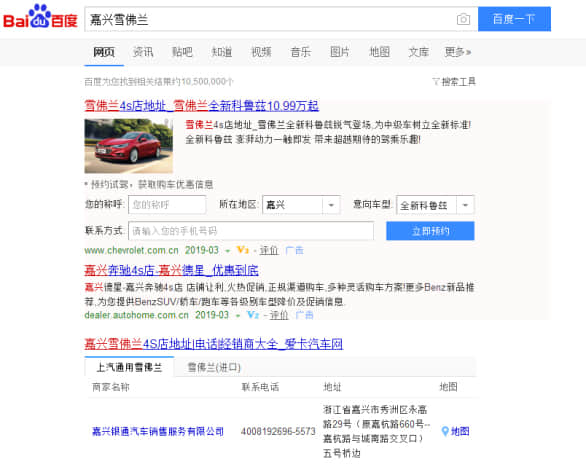Open the camera image search icon
Viewport: 586px width, 464px height.
pos(463,19)
